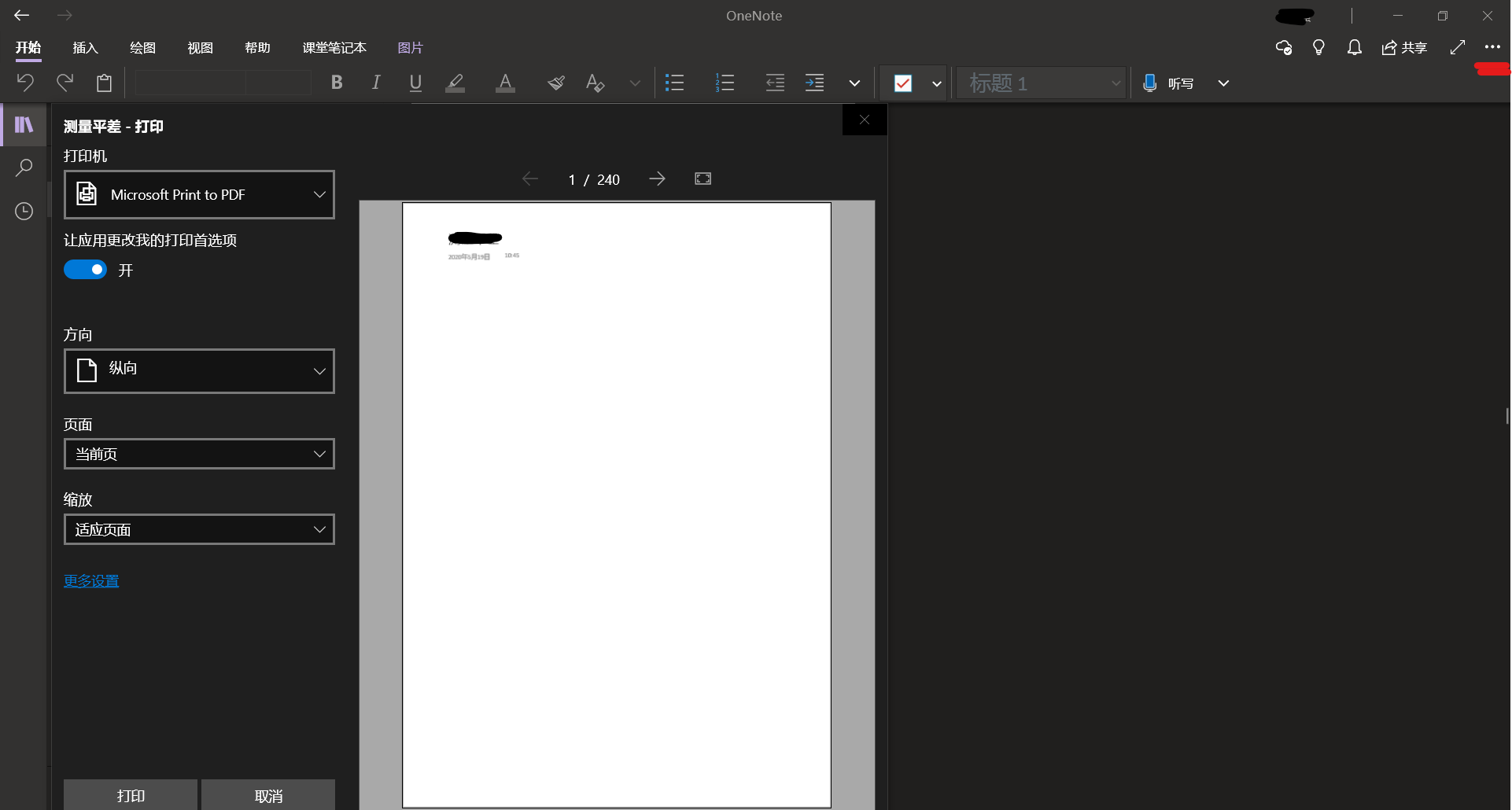The width and height of the screenshot is (1512, 810).
Task: Open recent notes clock icon
Action: (24, 211)
